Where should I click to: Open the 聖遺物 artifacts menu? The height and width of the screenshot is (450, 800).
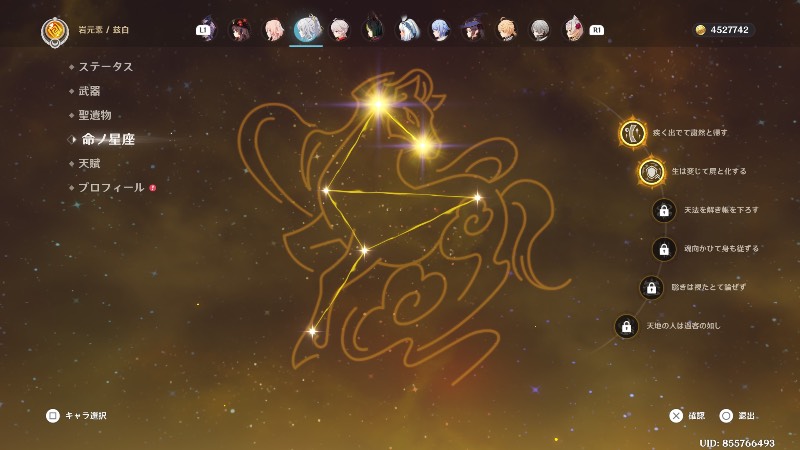pos(95,115)
